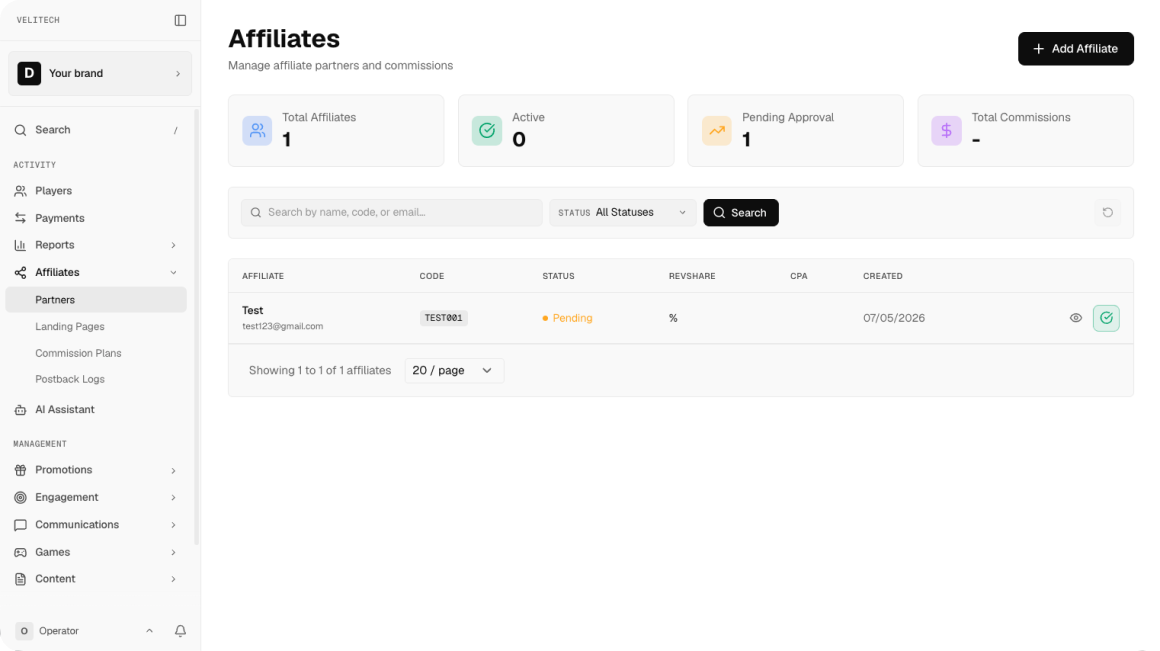Click the Payments arrows icon
The height and width of the screenshot is (651, 1160).
pos(20,218)
